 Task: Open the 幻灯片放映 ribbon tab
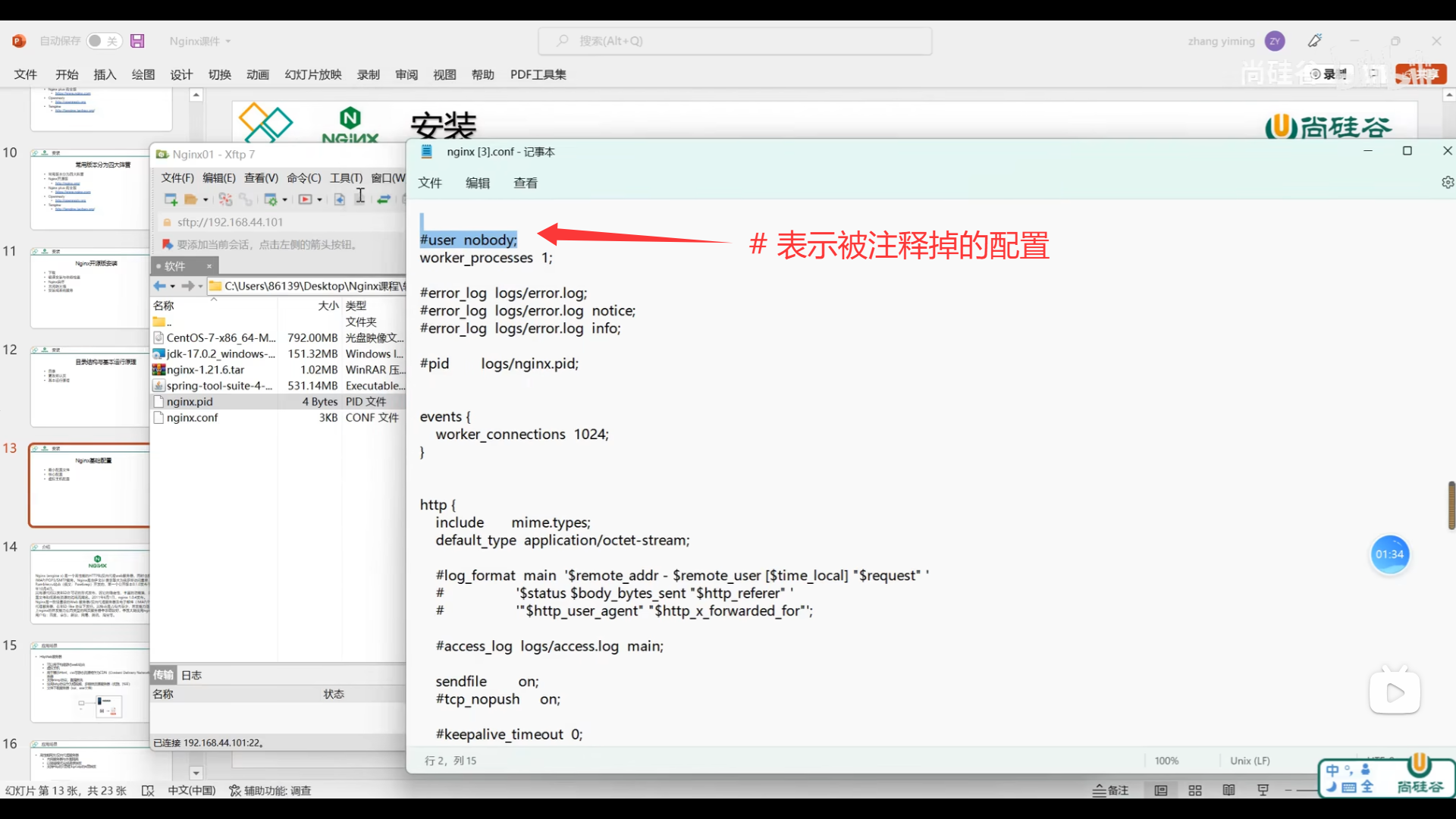tap(312, 74)
